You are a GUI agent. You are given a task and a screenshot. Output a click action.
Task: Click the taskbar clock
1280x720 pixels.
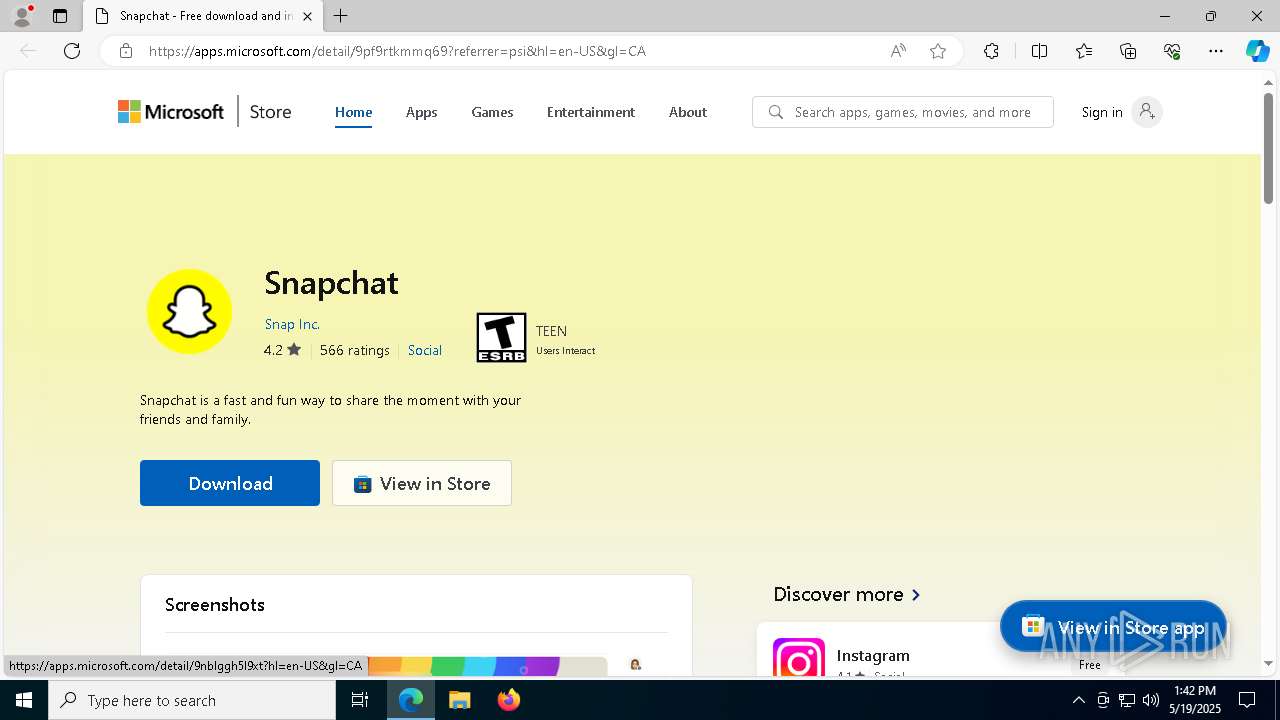click(x=1195, y=700)
